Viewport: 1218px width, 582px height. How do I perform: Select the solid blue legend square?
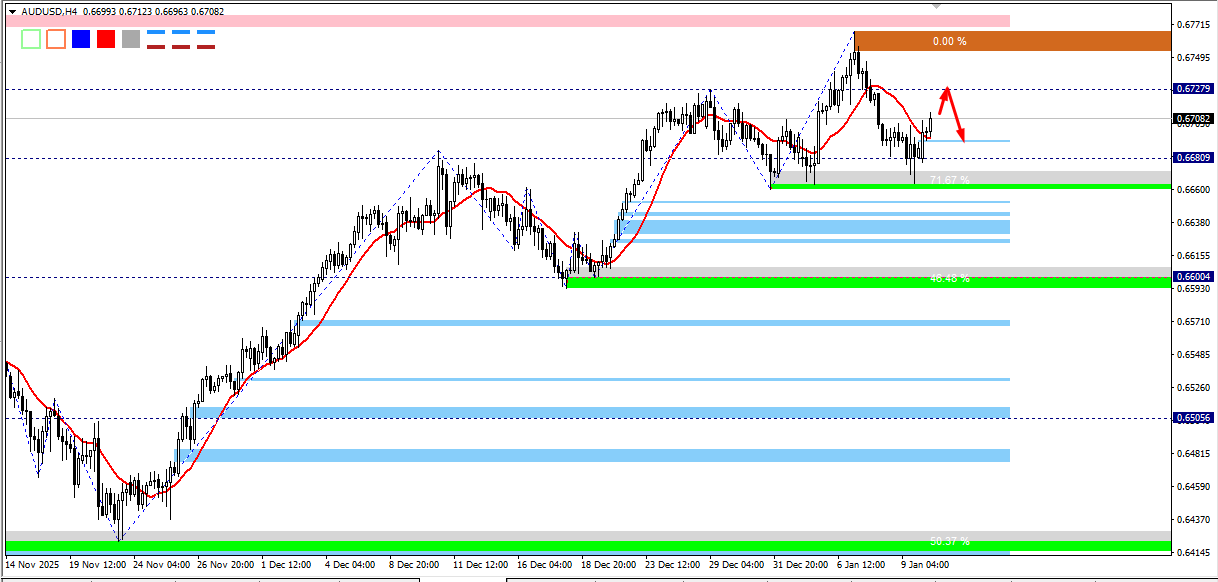point(81,39)
